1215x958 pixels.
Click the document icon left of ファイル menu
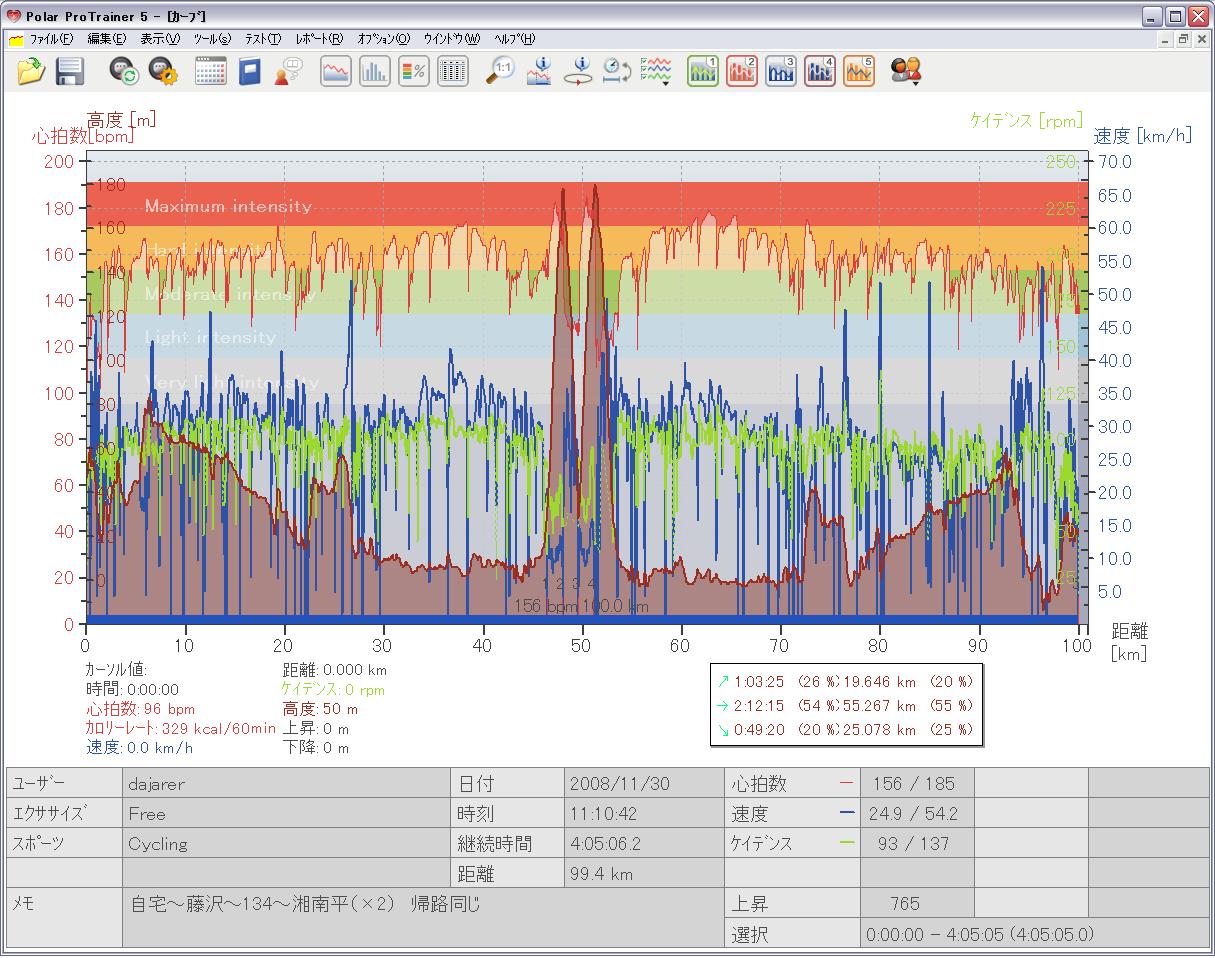pyautogui.click(x=16, y=39)
